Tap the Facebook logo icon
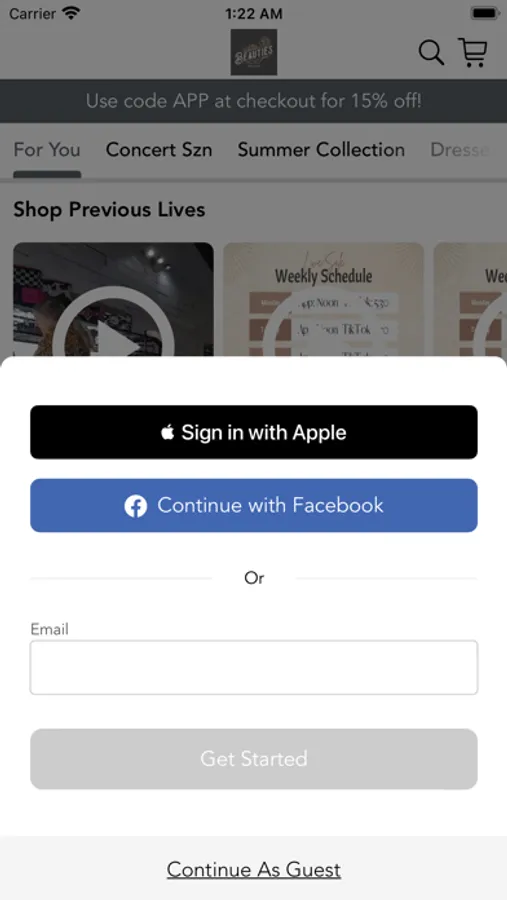Image resolution: width=507 pixels, height=900 pixels. (136, 506)
